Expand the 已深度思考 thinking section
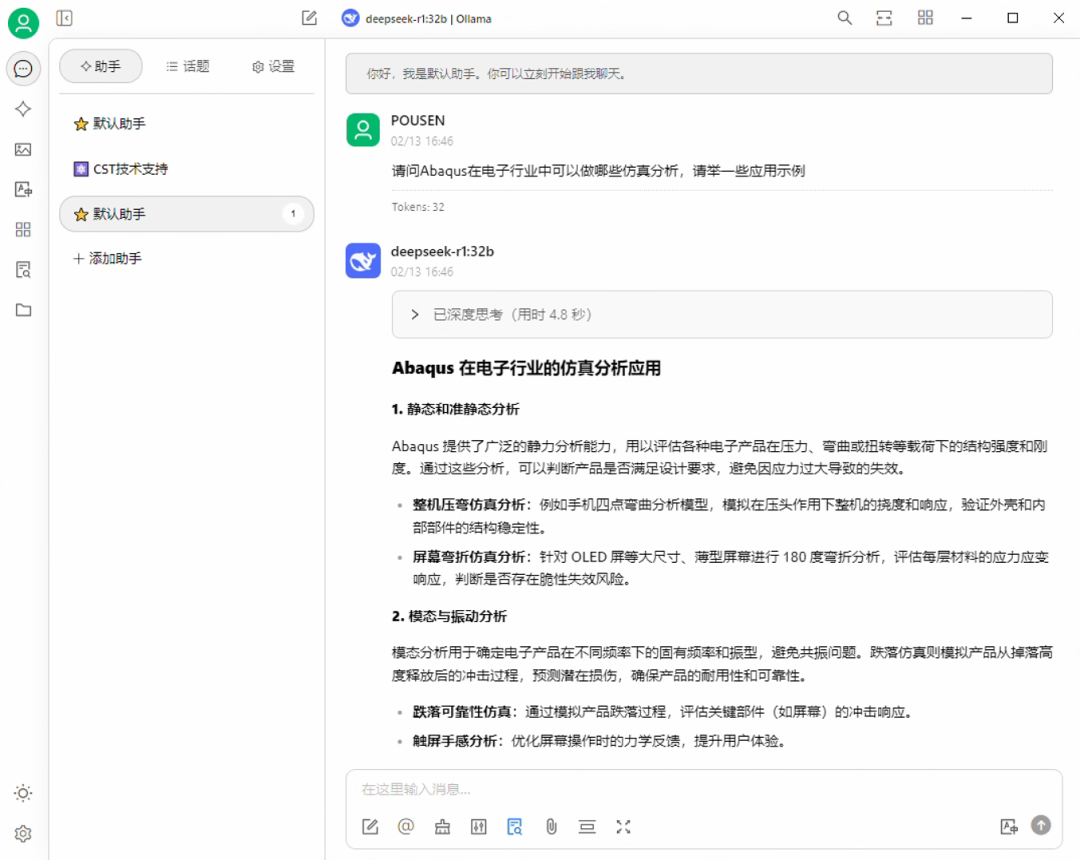Image resolution: width=1080 pixels, height=860 pixels. click(415, 314)
